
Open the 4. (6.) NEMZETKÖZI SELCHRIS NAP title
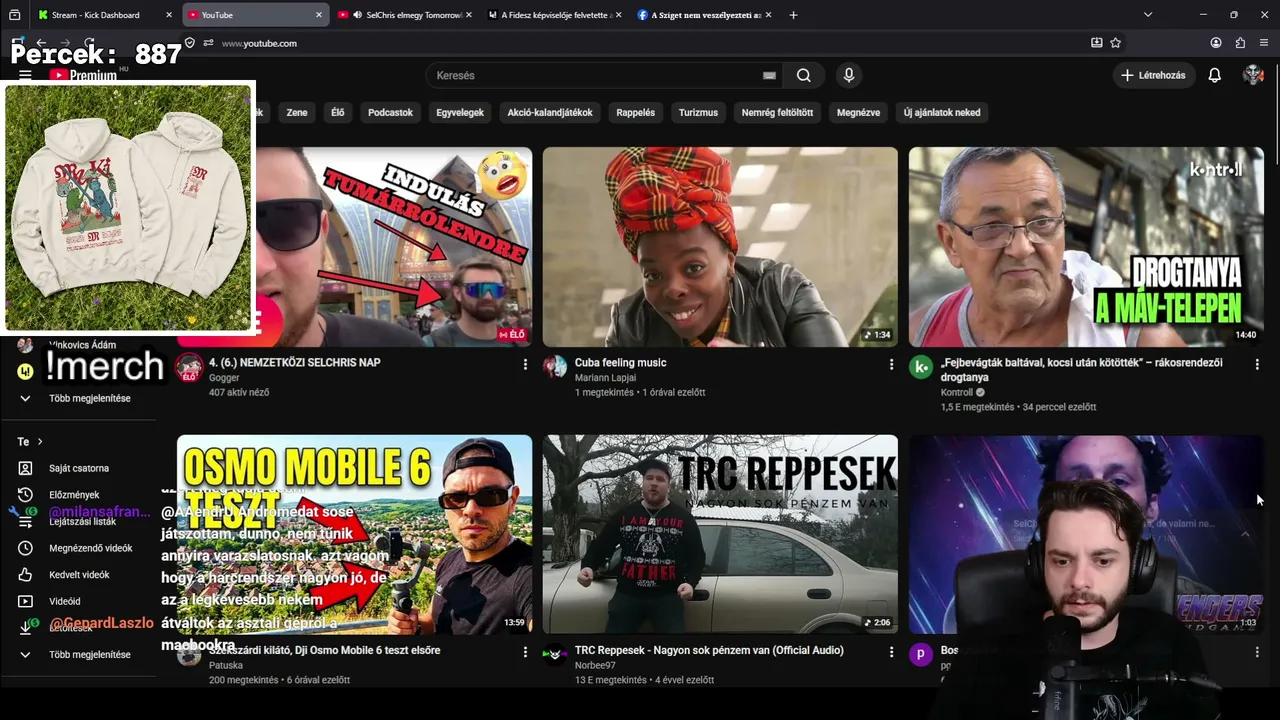click(295, 363)
